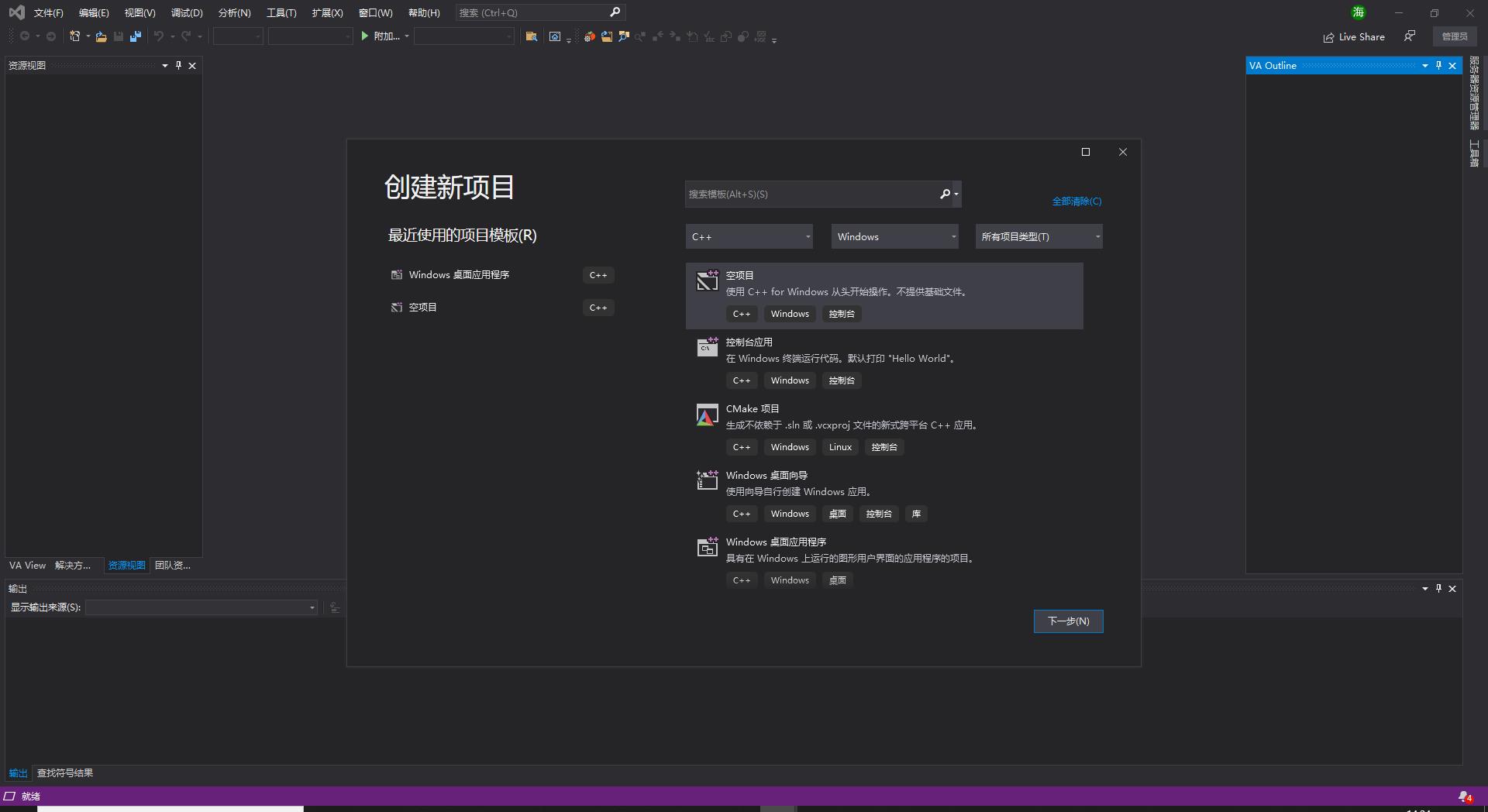This screenshot has width=1488, height=812.
Task: Open the green account avatar
Action: tap(1359, 12)
